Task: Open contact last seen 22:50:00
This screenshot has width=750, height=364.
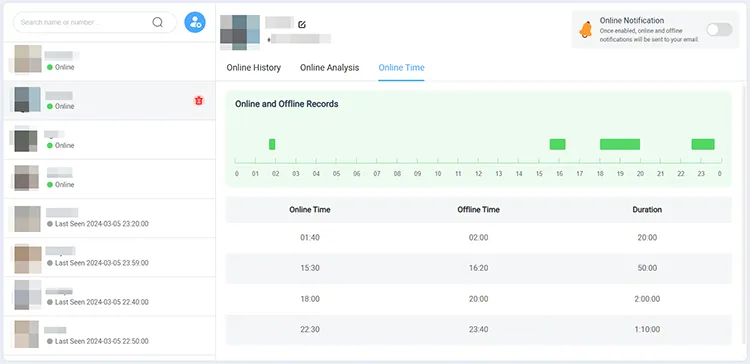Action: click(x=110, y=336)
